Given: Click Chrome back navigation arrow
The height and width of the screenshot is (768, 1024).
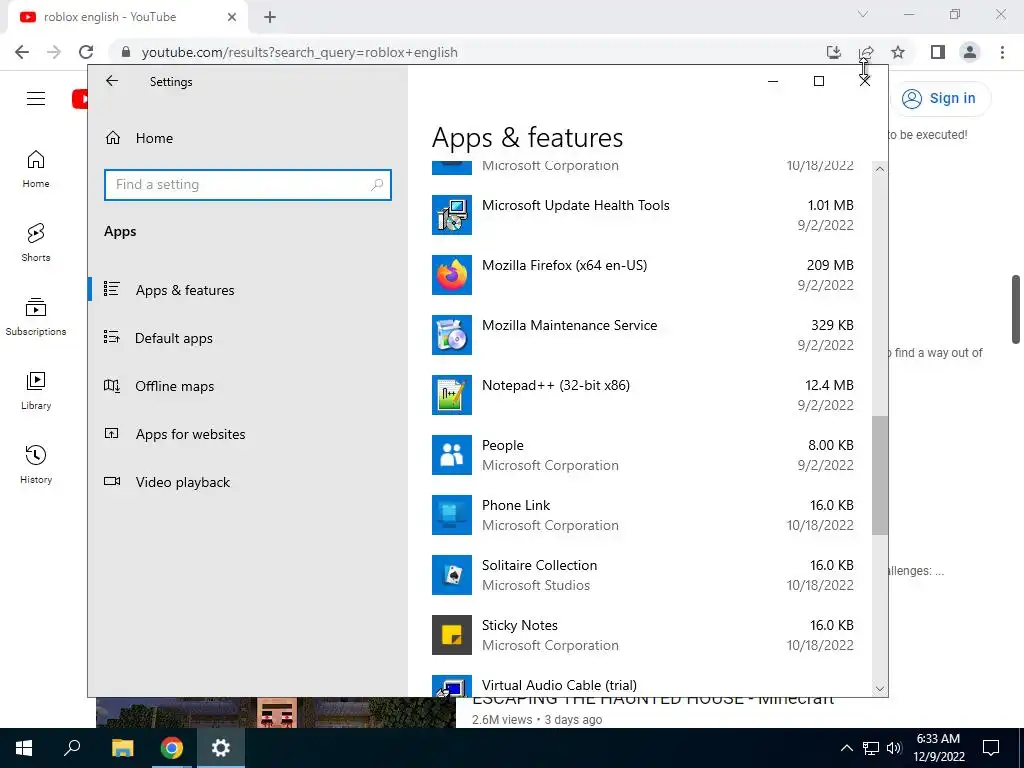Looking at the screenshot, I should click(x=22, y=52).
